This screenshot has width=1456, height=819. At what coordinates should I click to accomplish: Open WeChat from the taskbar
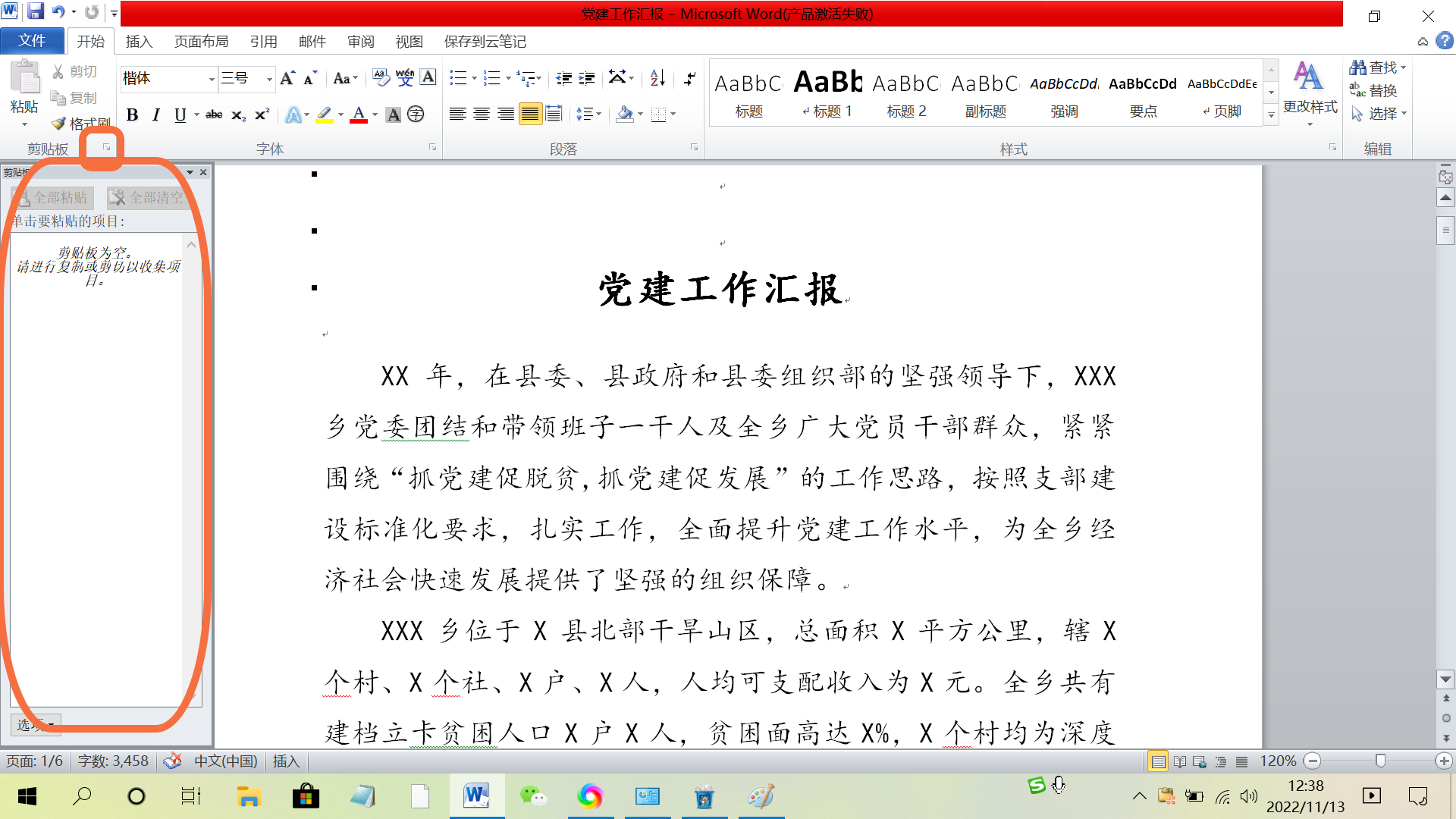tap(533, 796)
